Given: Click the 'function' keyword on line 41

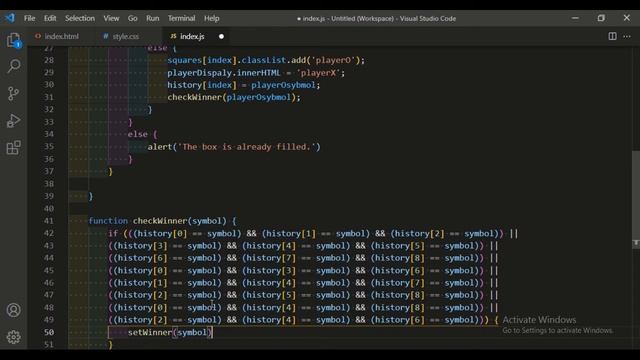Looking at the screenshot, I should (108, 221).
